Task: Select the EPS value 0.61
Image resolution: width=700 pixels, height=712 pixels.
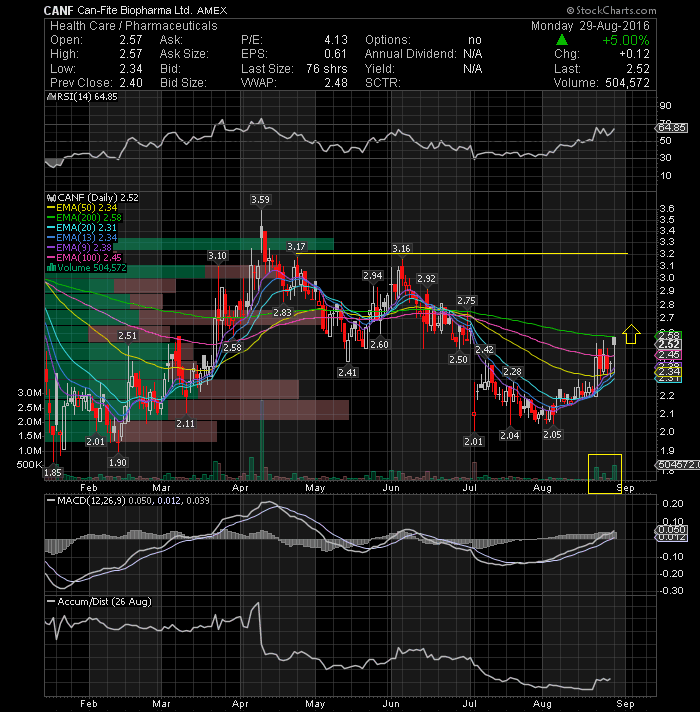Action: 336,54
